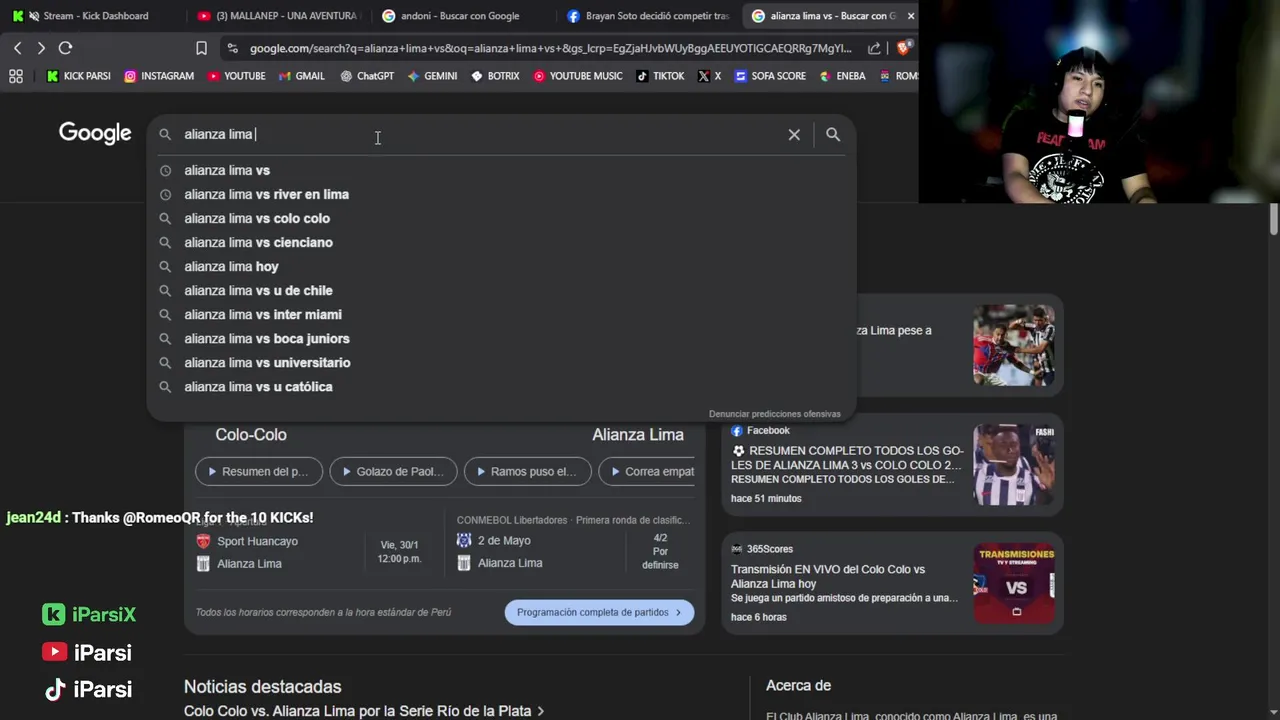The image size is (1280, 720).
Task: Open the BOTRIX bookmark
Action: [495, 76]
